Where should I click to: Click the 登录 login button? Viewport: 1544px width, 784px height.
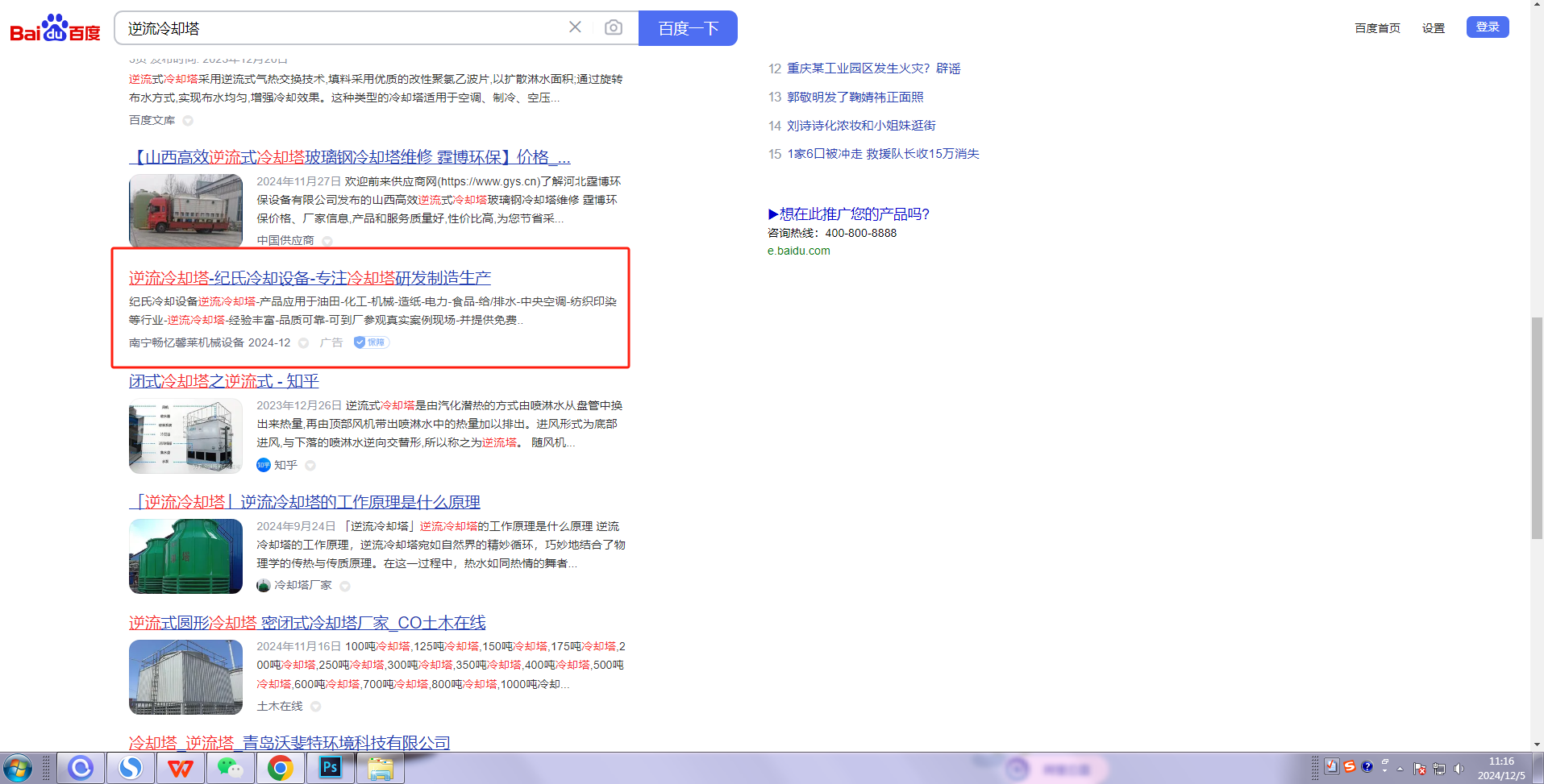click(x=1487, y=27)
